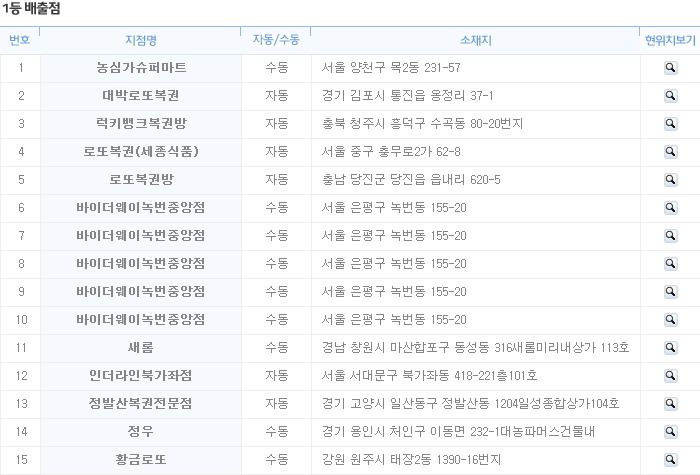Viewport: 700px width, 475px height.
Task: Select 바이더웨이녹번중앙점 in row 6
Action: click(x=141, y=208)
